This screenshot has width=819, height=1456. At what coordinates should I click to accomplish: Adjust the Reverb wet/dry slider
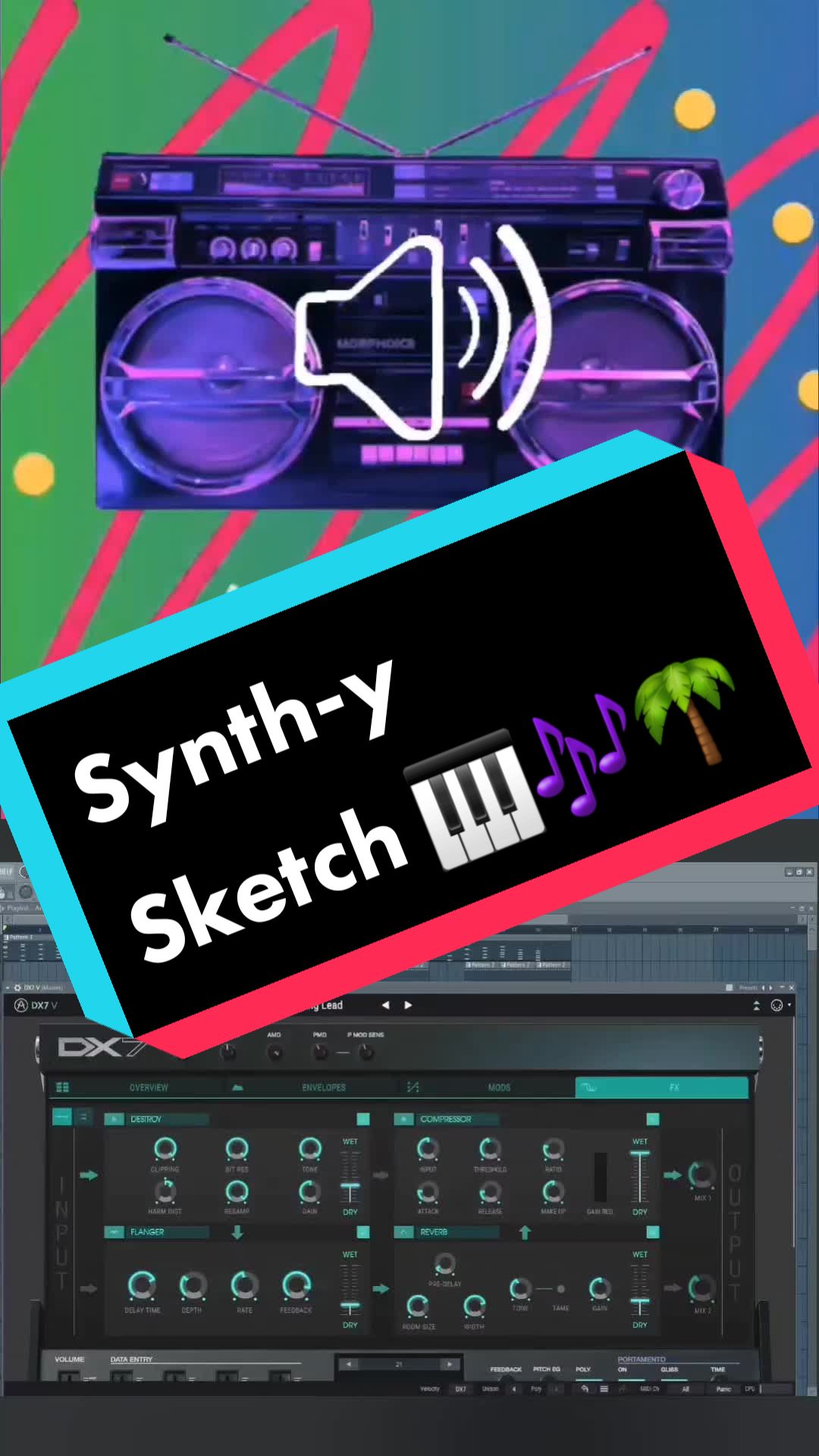tap(640, 1289)
